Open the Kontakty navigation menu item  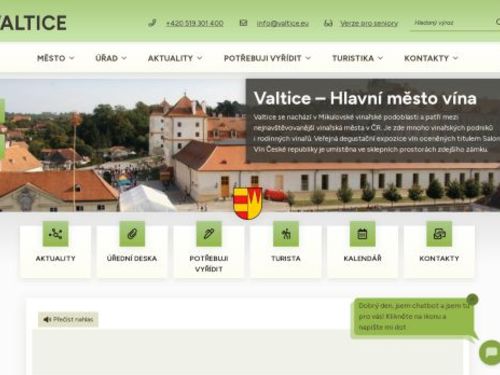pos(431,58)
